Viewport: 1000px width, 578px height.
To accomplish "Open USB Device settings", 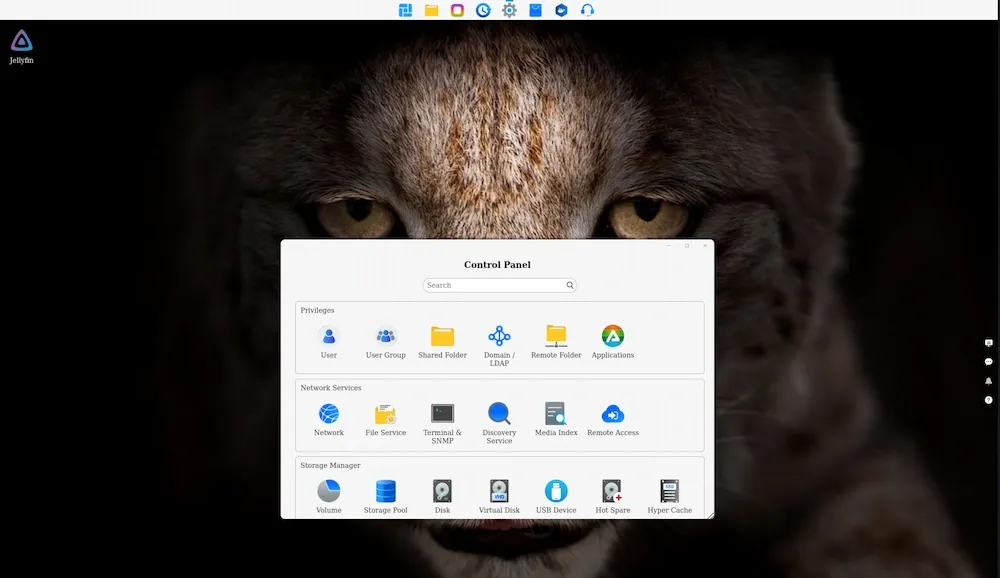I will (x=556, y=493).
